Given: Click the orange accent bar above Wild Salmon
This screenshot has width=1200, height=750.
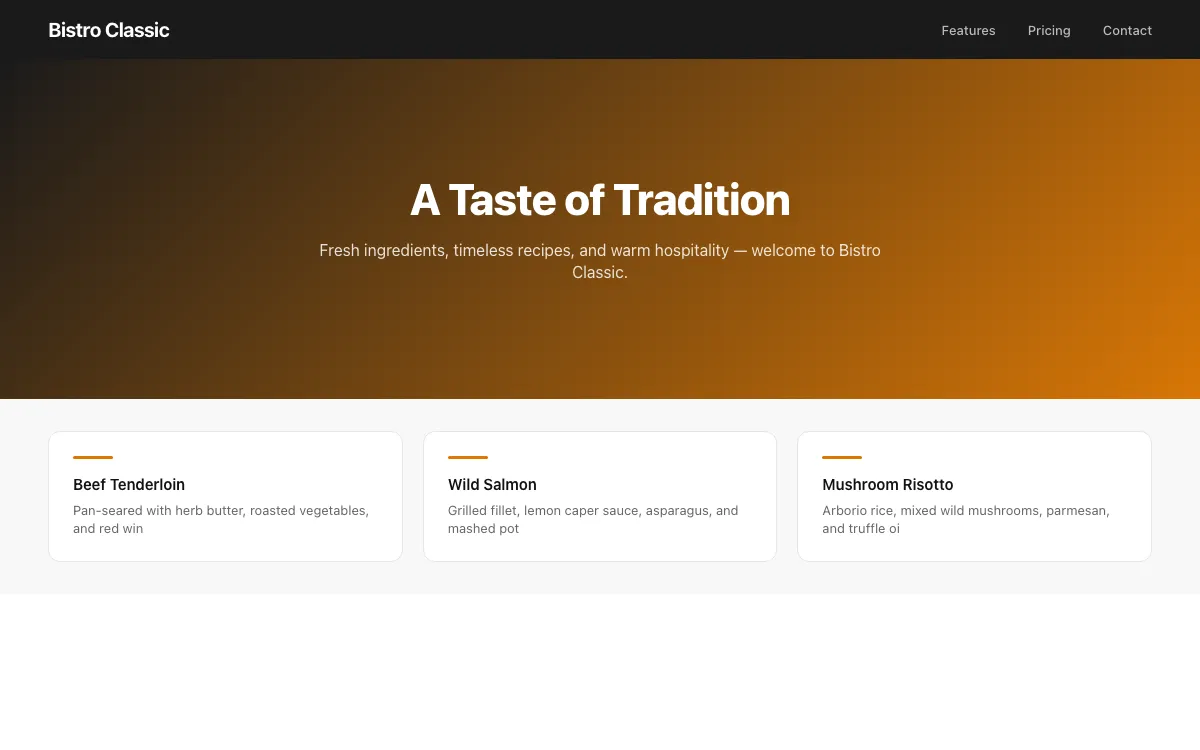Looking at the screenshot, I should (468, 457).
